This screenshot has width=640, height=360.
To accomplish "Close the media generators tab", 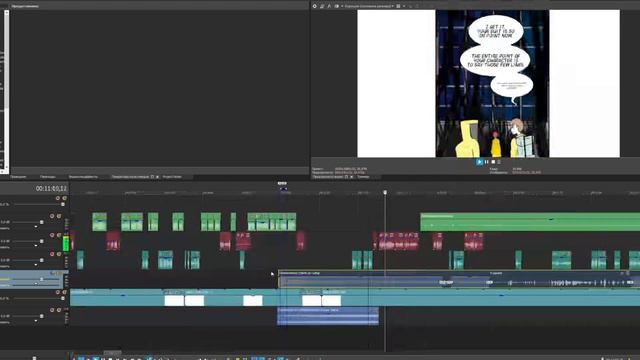I will [x=158, y=177].
